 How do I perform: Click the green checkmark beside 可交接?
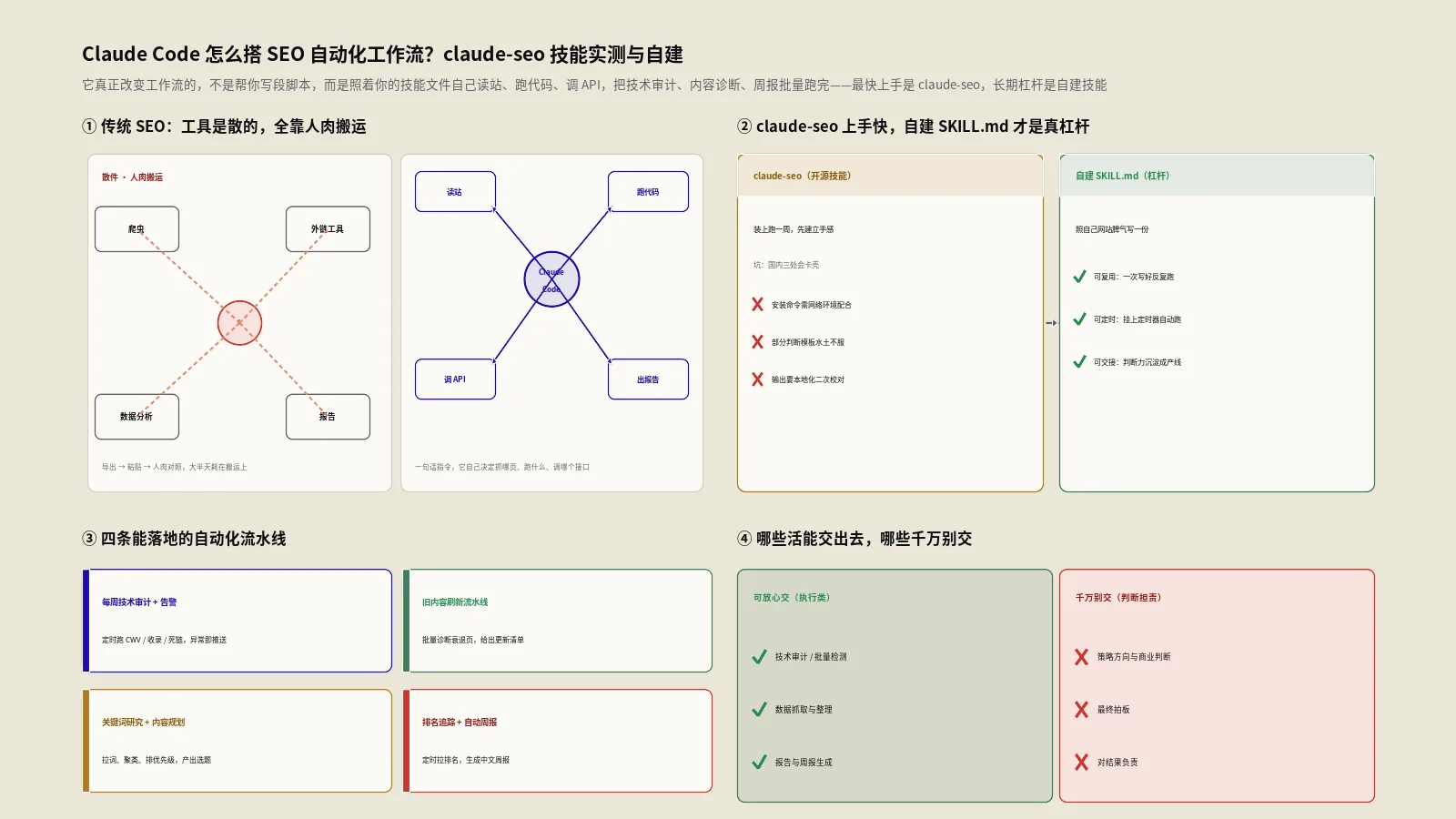(1079, 362)
